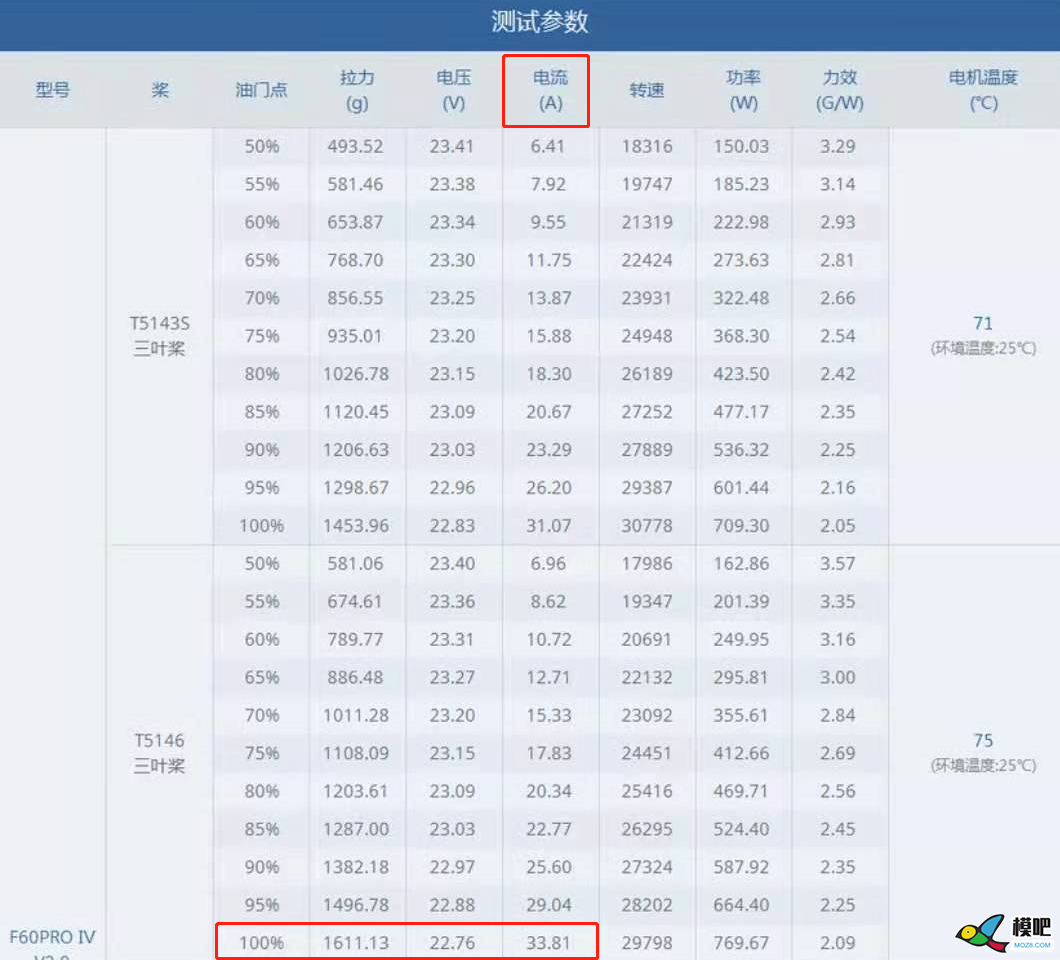Click thrust value 768.70
The image size is (1060, 960).
coord(356,260)
